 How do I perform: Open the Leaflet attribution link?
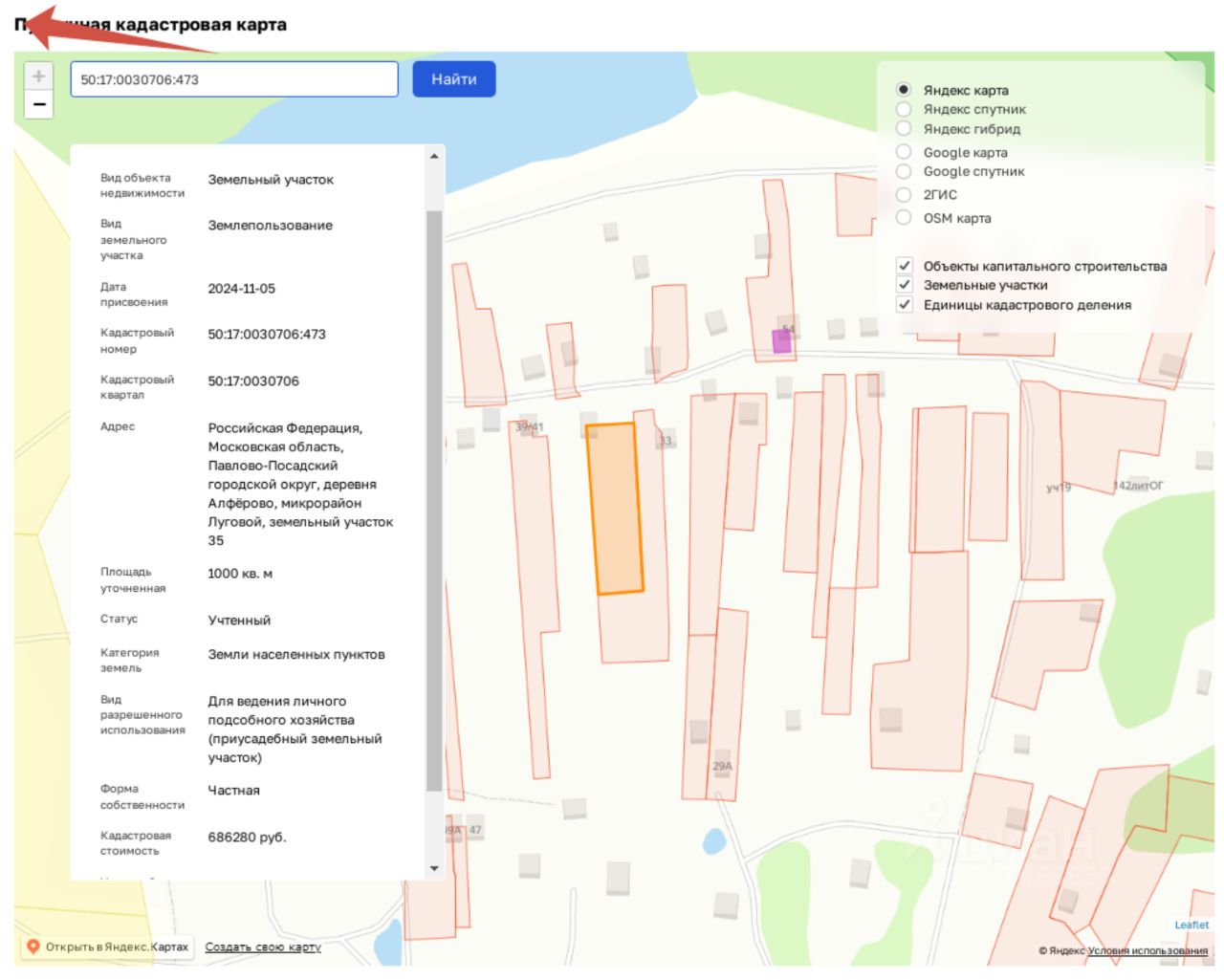1191,925
